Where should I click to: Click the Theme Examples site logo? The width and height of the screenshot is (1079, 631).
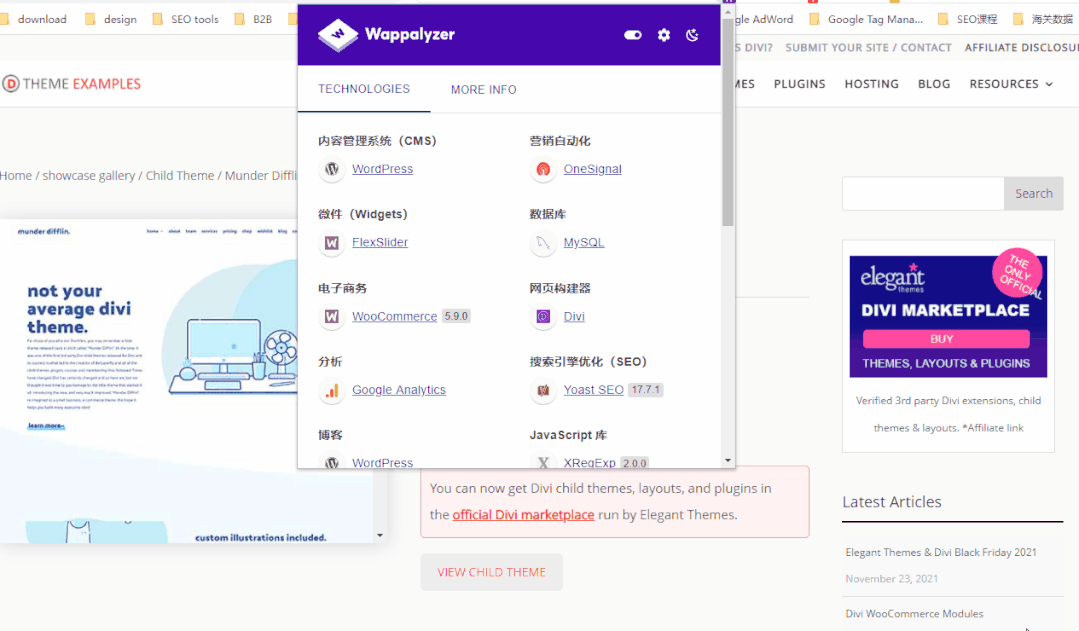[72, 84]
